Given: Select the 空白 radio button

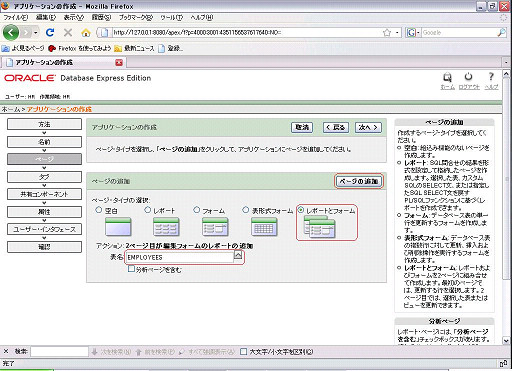Looking at the screenshot, I should tap(99, 210).
